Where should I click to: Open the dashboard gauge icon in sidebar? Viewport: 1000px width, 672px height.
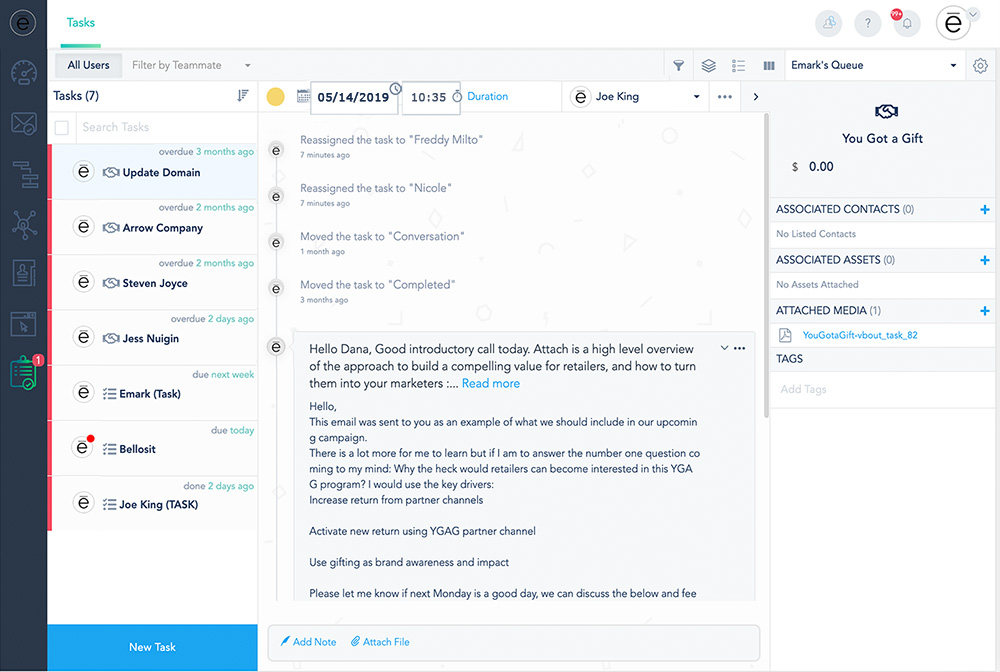[24, 73]
